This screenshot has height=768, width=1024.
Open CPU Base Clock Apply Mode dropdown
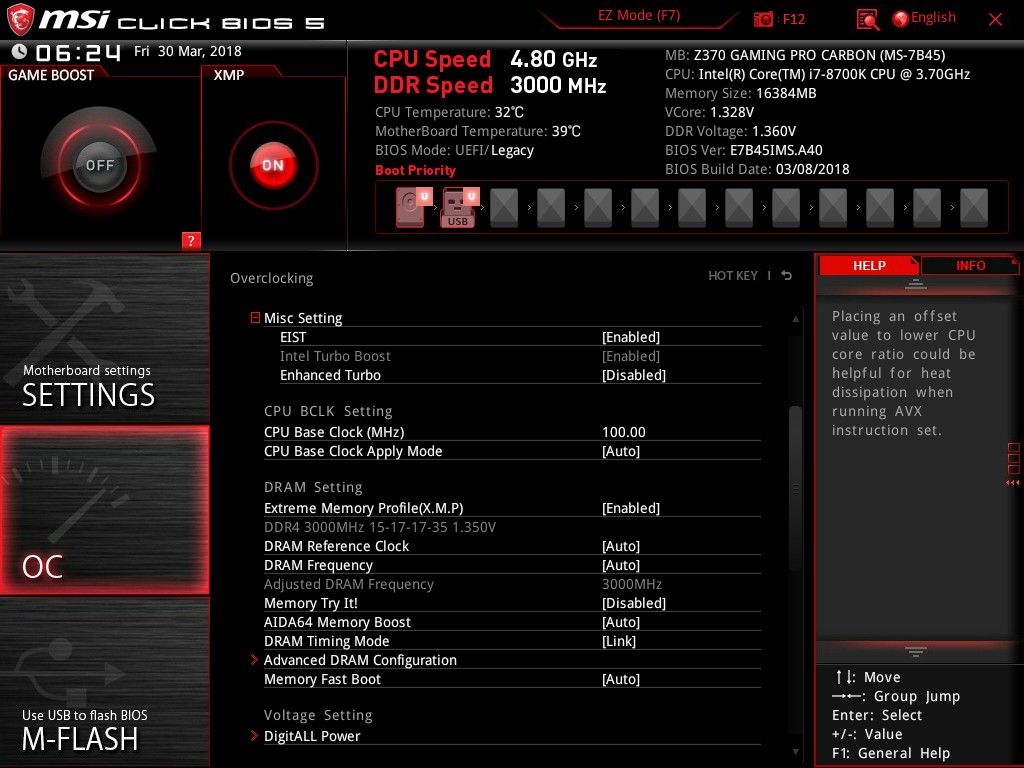620,451
